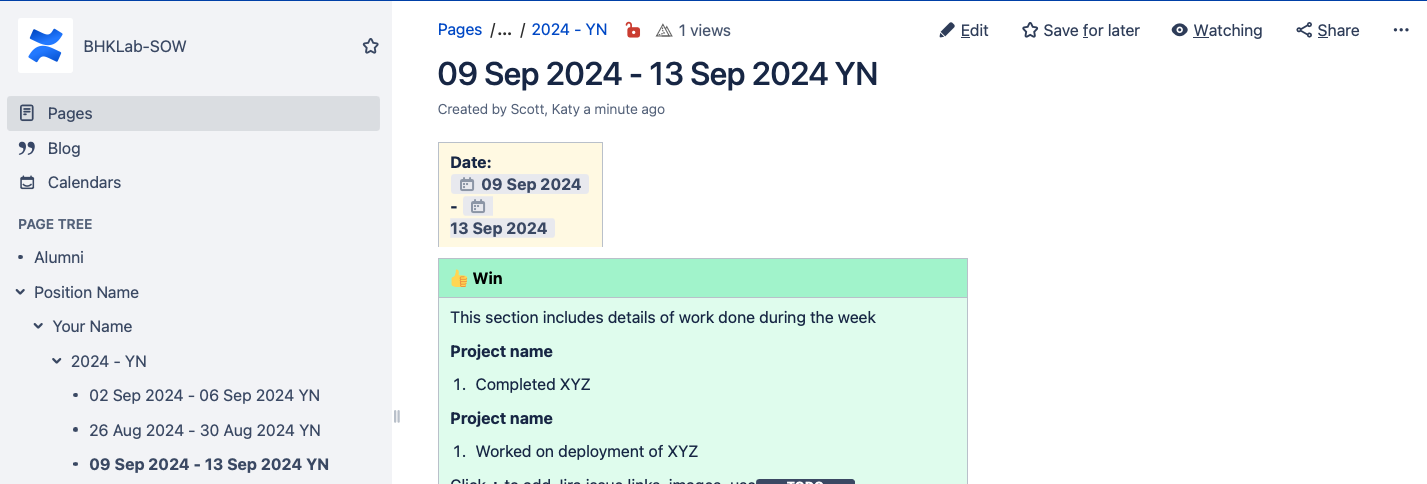1427x484 pixels.
Task: Toggle the Watching page status
Action: [1216, 30]
